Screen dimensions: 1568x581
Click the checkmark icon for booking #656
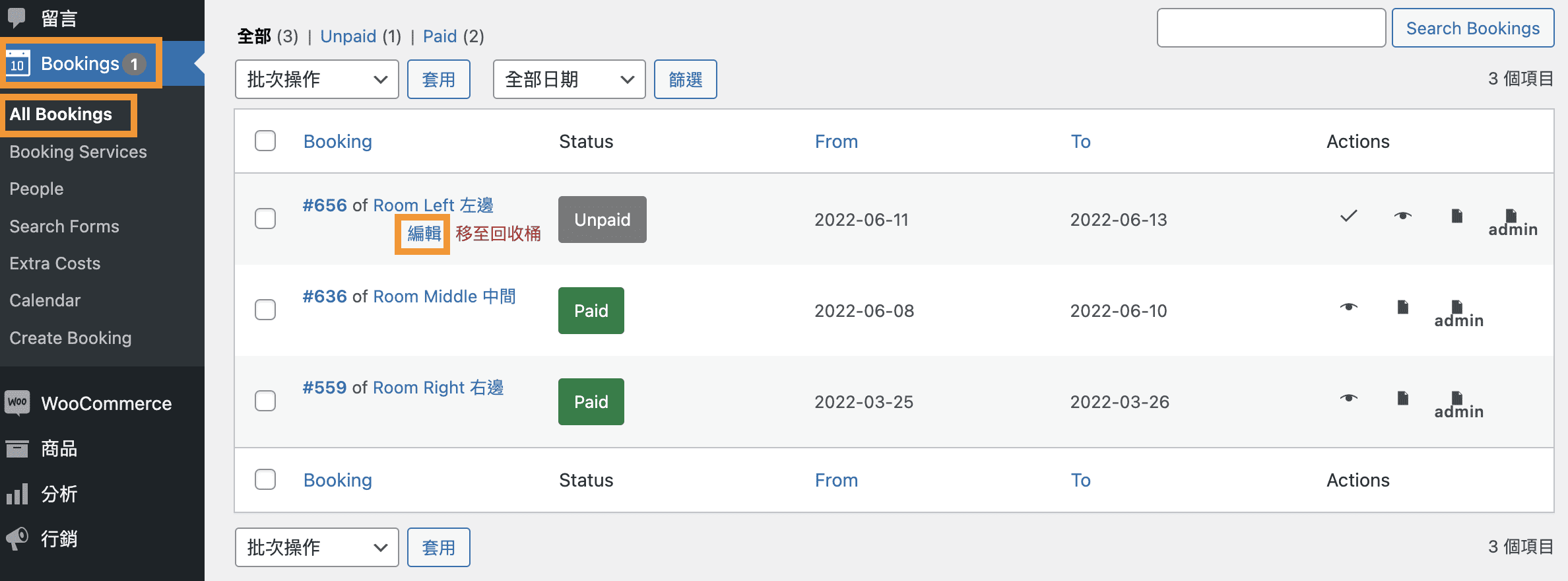click(1348, 216)
